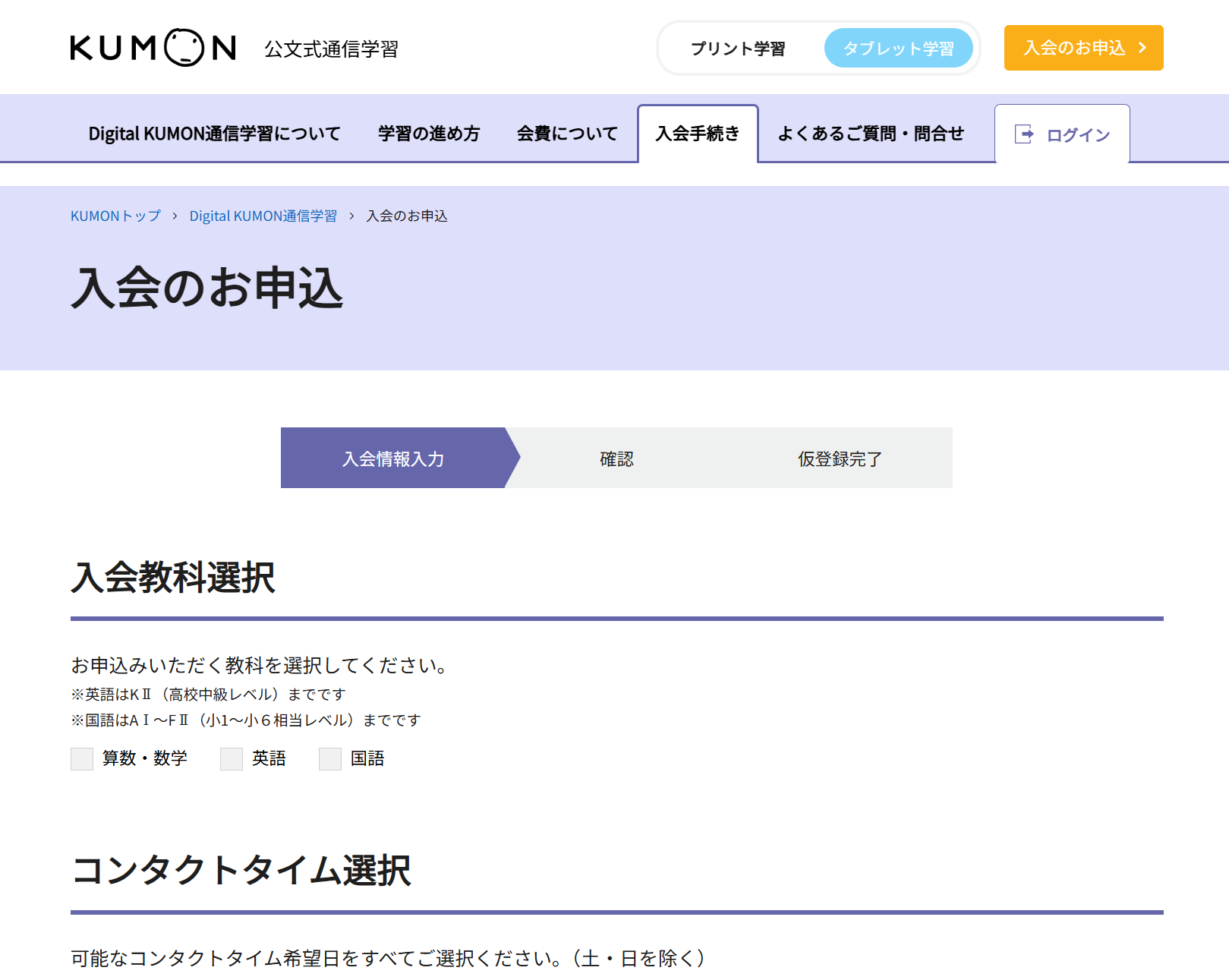
Task: Click the orange 入会のお申込 button
Action: pos(1083,48)
